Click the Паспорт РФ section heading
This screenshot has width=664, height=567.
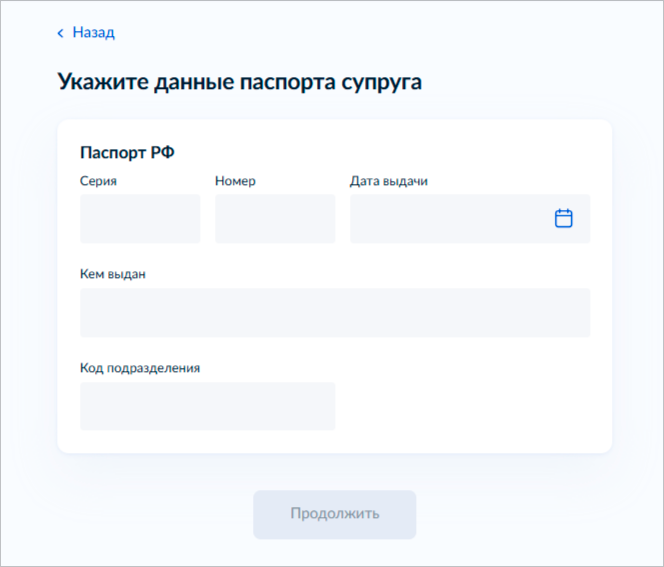pyautogui.click(x=127, y=152)
